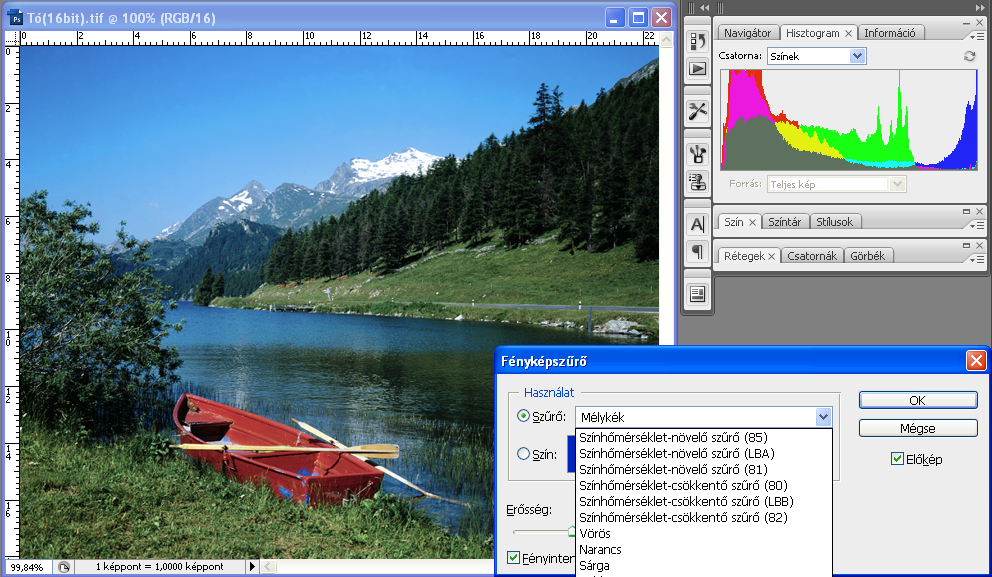Click the document's vertical scrollbar up arrow
Image resolution: width=992 pixels, height=577 pixels.
point(666,39)
